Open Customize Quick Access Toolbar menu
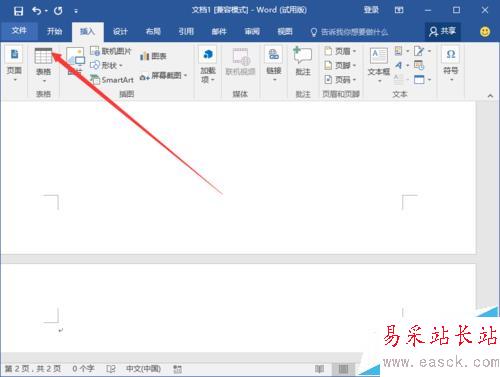This screenshot has height=377, width=500. (x=76, y=11)
